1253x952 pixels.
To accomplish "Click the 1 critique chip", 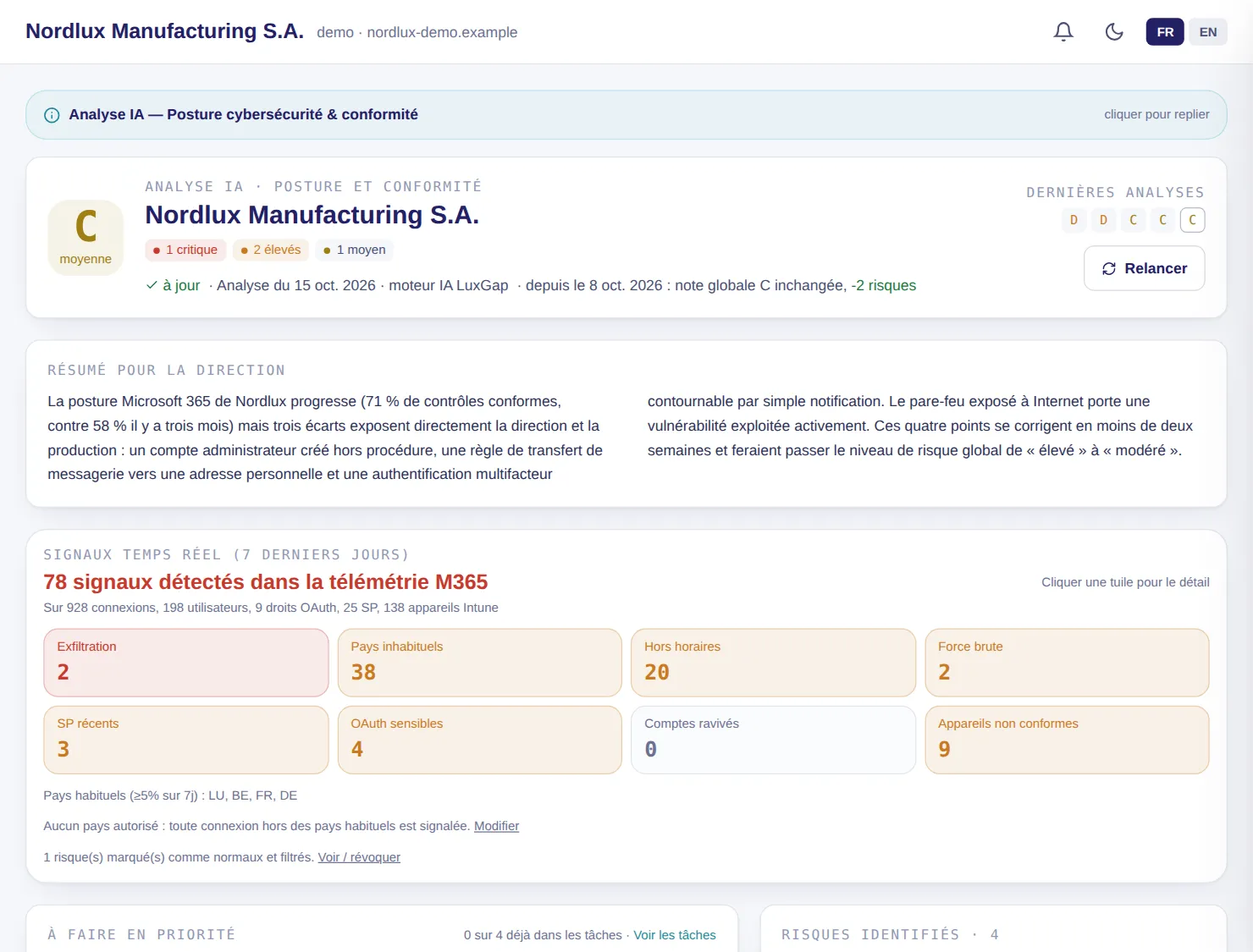I will [x=185, y=250].
